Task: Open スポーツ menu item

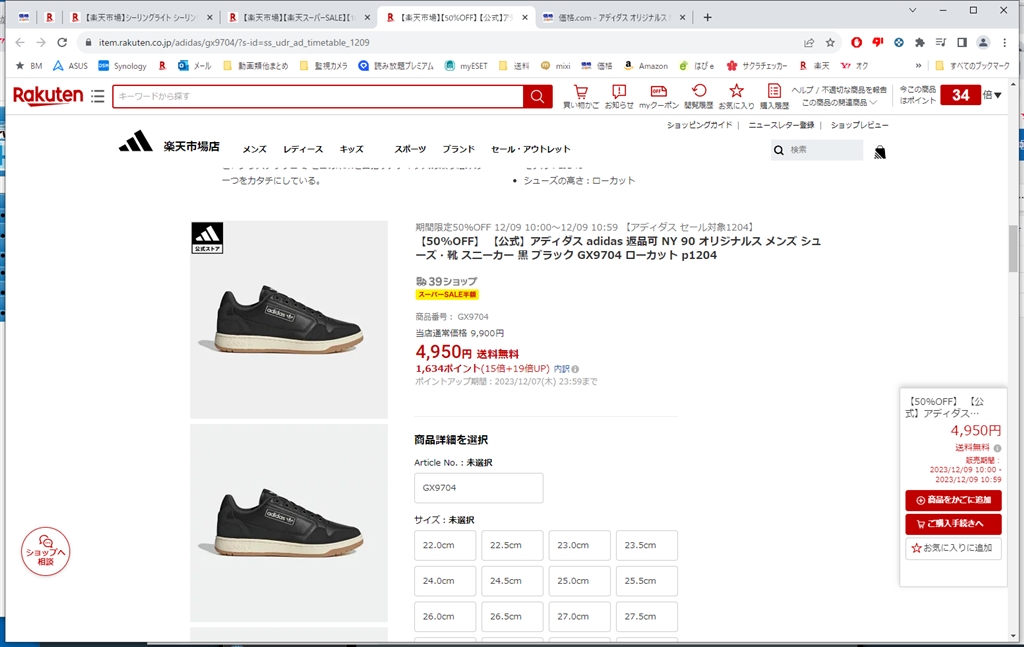Action: tap(410, 150)
